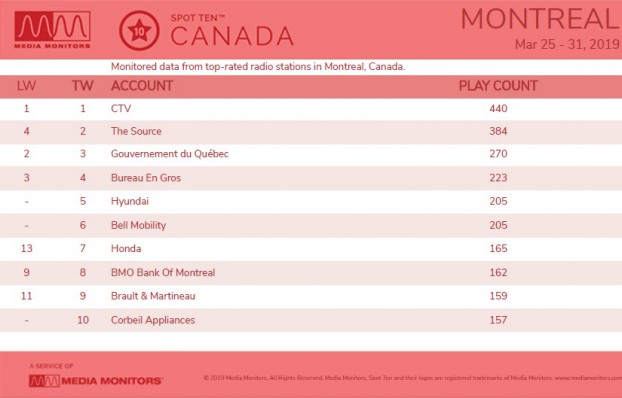This screenshot has width=622, height=398.
Task: Click the Bureau En Gros entry
Action: click(x=146, y=178)
